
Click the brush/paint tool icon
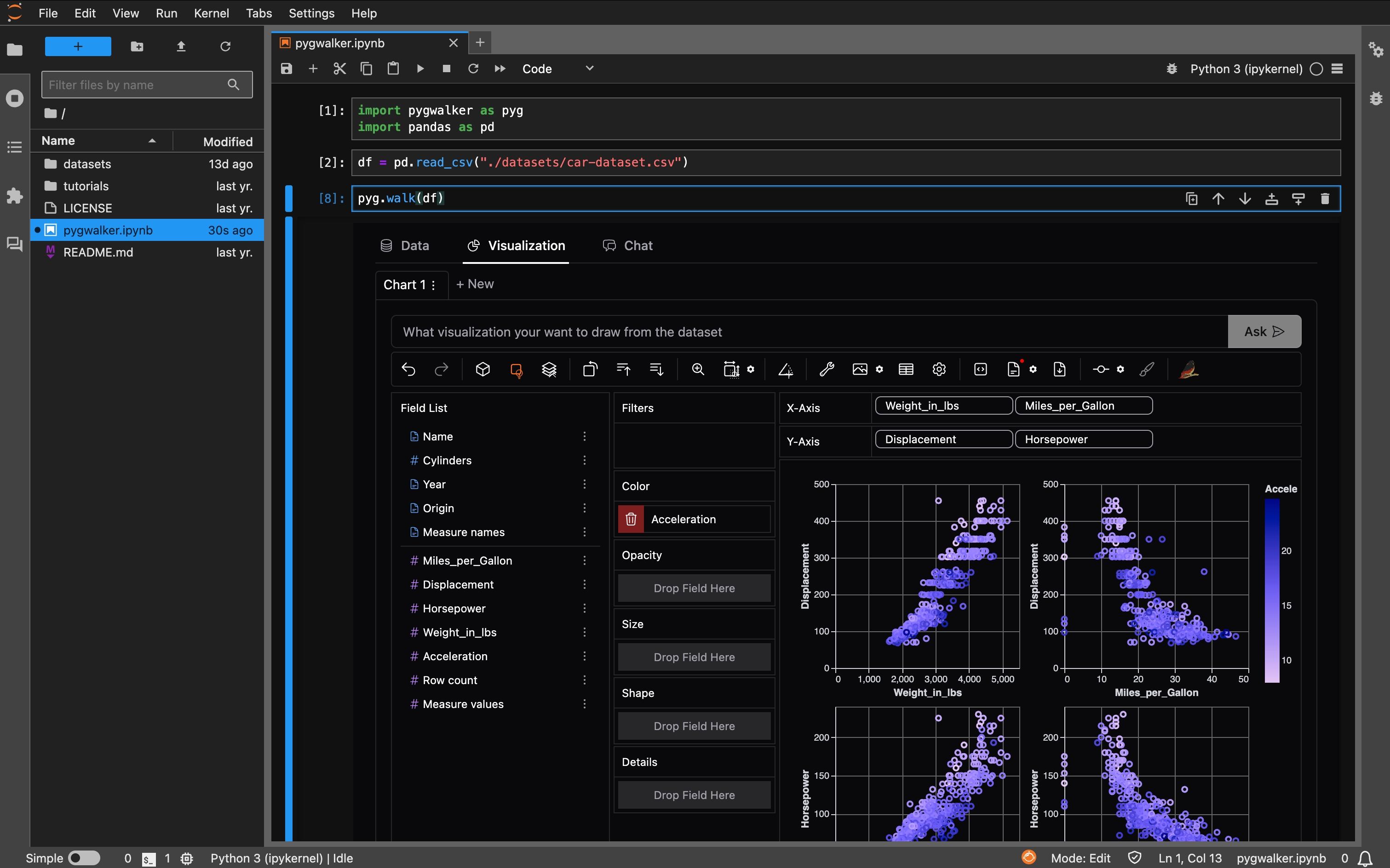tap(1147, 369)
